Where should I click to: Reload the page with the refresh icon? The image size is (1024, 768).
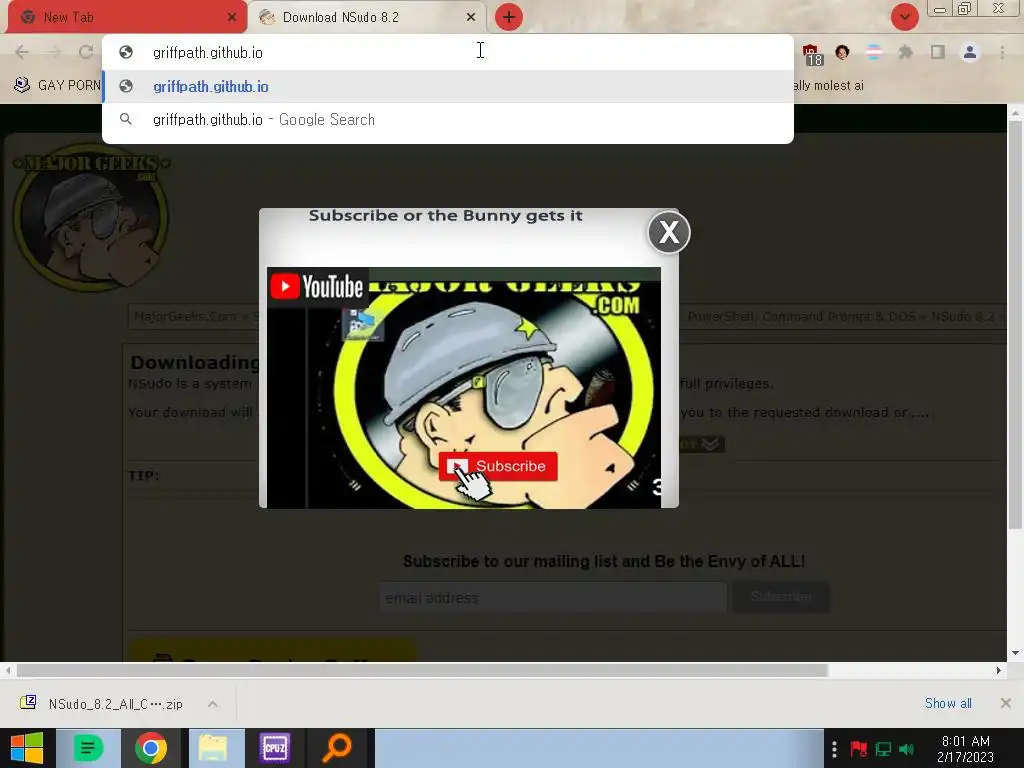[86, 52]
